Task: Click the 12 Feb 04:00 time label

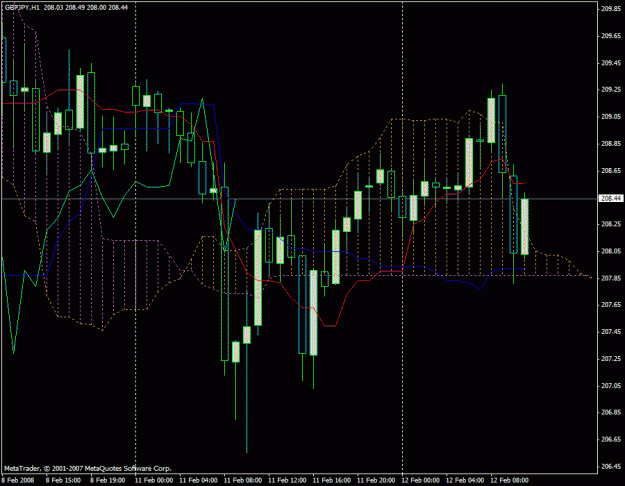Action: tap(465, 480)
